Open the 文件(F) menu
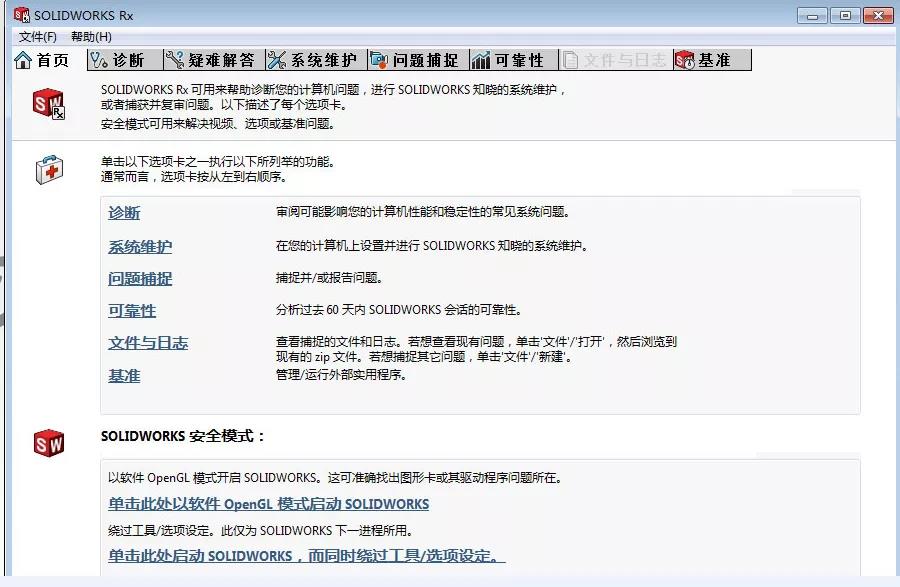Viewport: 900px width, 587px height. tap(37, 37)
